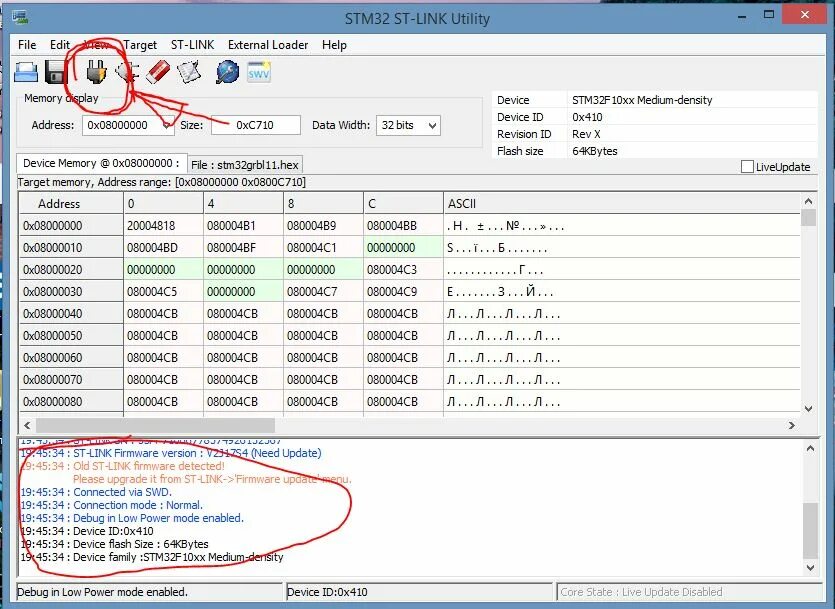The height and width of the screenshot is (609, 835).
Task: Switch to Device Memory @ 0x08000000 tab
Action: pyautogui.click(x=102, y=163)
